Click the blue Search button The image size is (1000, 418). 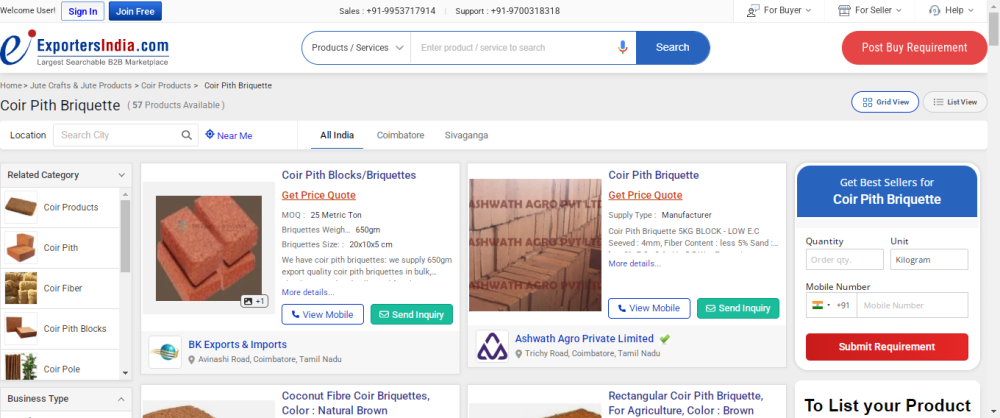click(672, 48)
